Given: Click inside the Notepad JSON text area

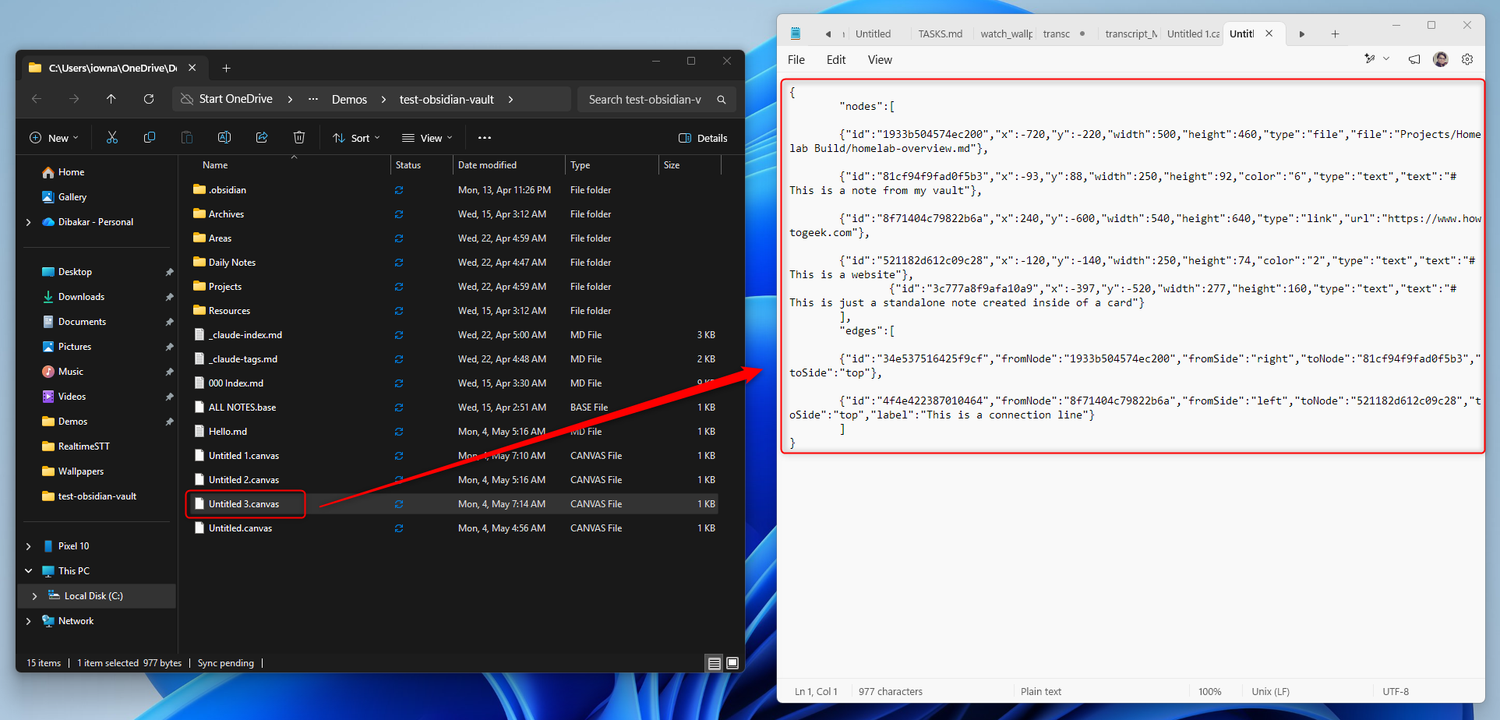Looking at the screenshot, I should pos(1132,266).
